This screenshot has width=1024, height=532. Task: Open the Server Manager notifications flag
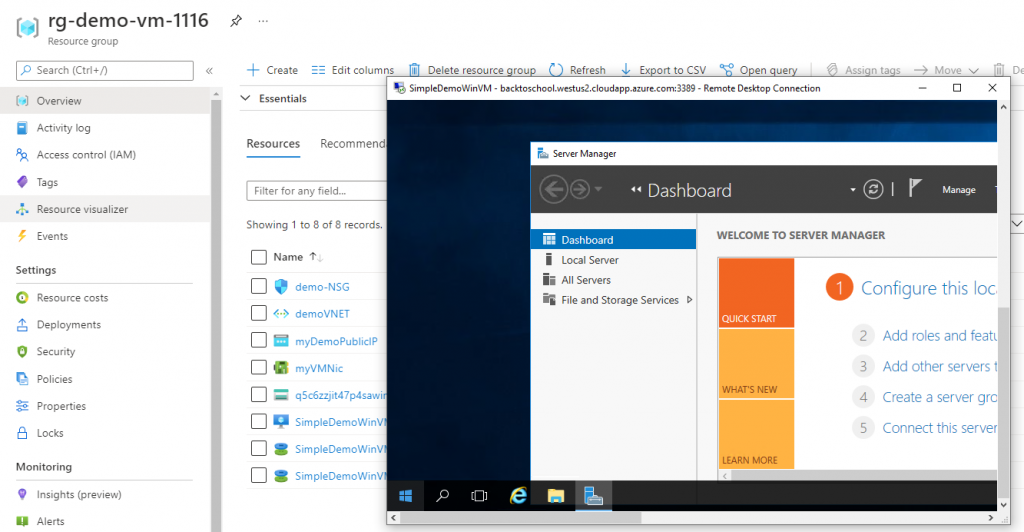coord(914,189)
